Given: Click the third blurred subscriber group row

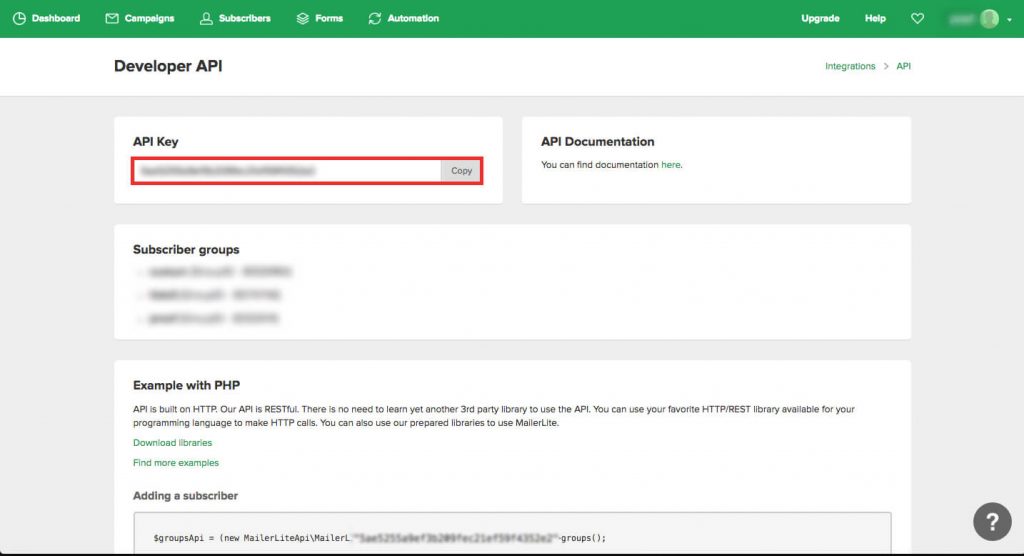Looking at the screenshot, I should point(209,318).
